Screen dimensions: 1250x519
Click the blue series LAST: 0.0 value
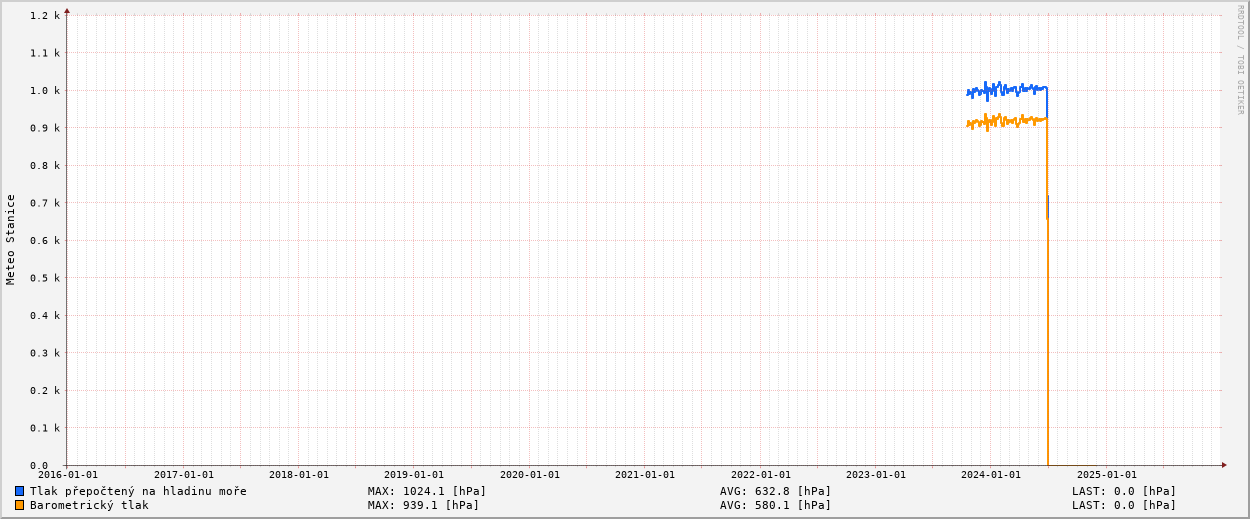[x=1124, y=491]
